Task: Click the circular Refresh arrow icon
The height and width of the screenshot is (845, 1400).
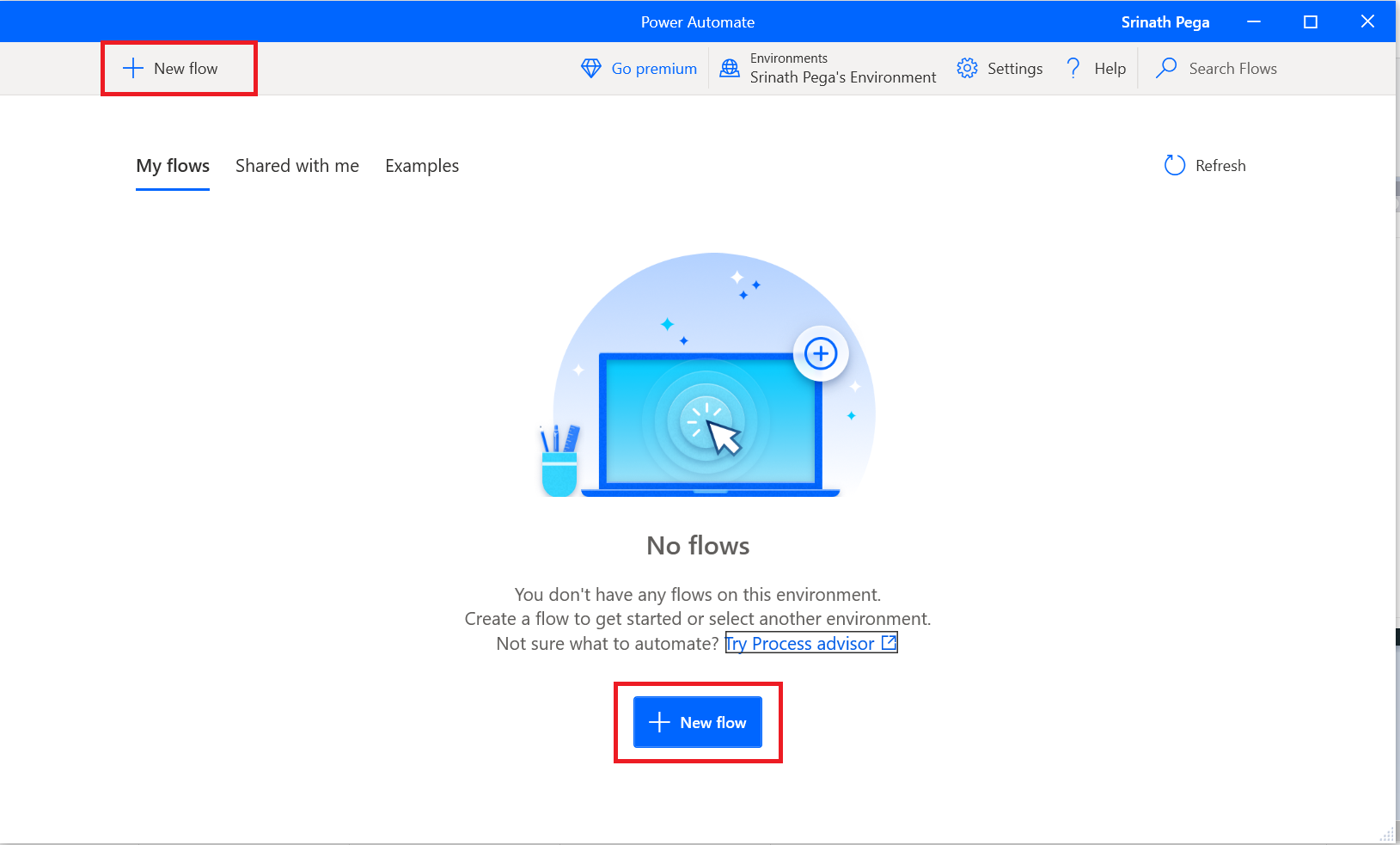Action: 1174,166
